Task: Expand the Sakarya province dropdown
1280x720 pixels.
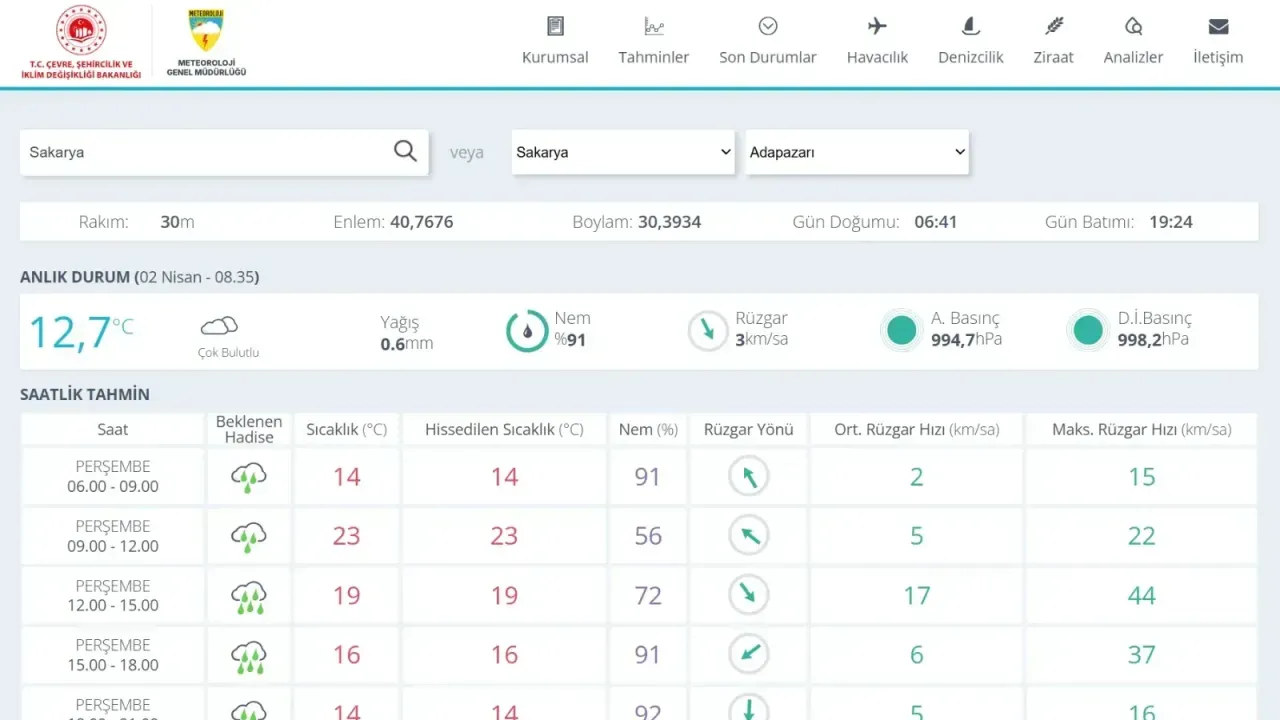Action: pos(624,152)
